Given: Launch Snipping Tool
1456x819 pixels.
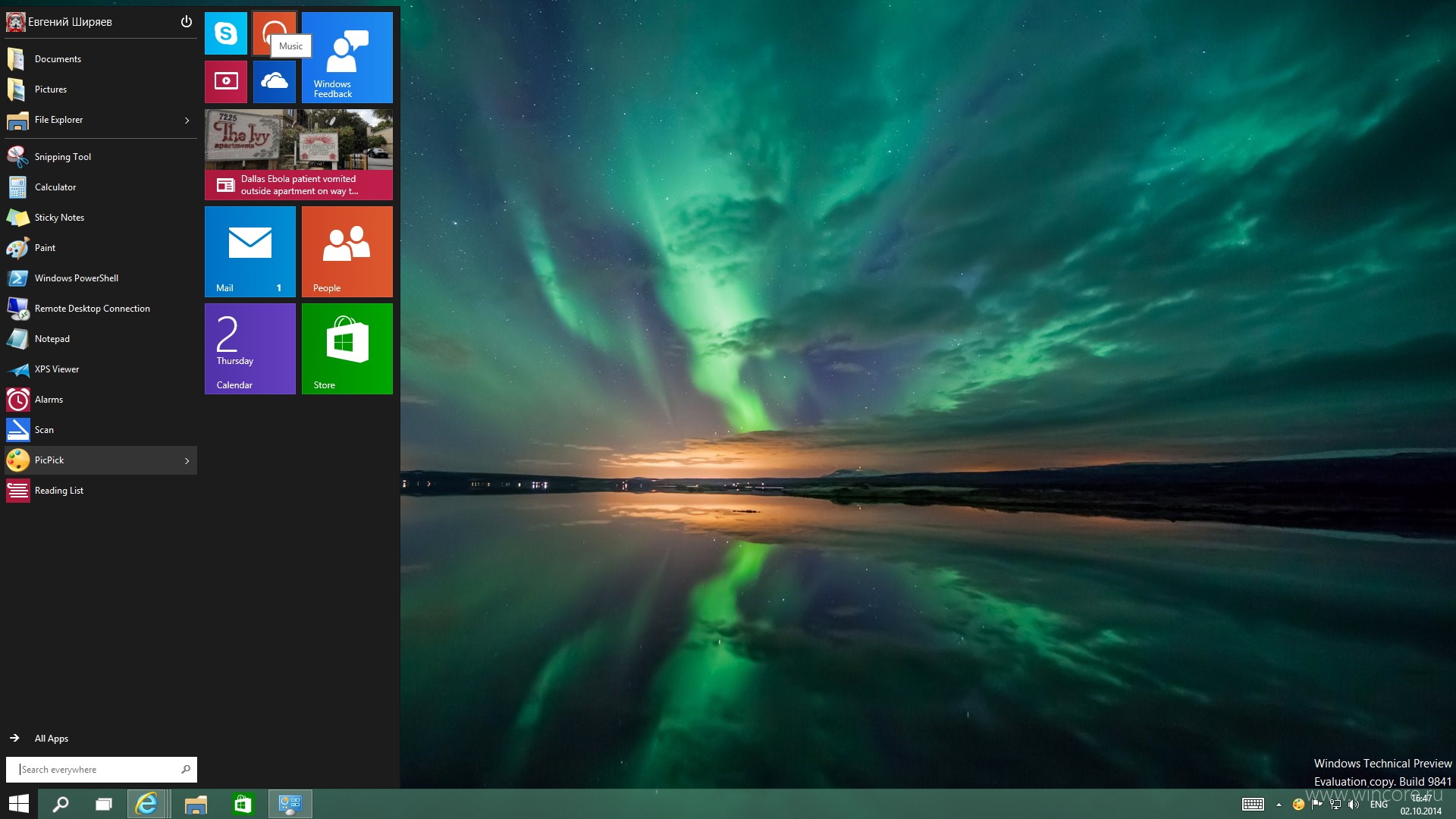Looking at the screenshot, I should pos(101,157).
